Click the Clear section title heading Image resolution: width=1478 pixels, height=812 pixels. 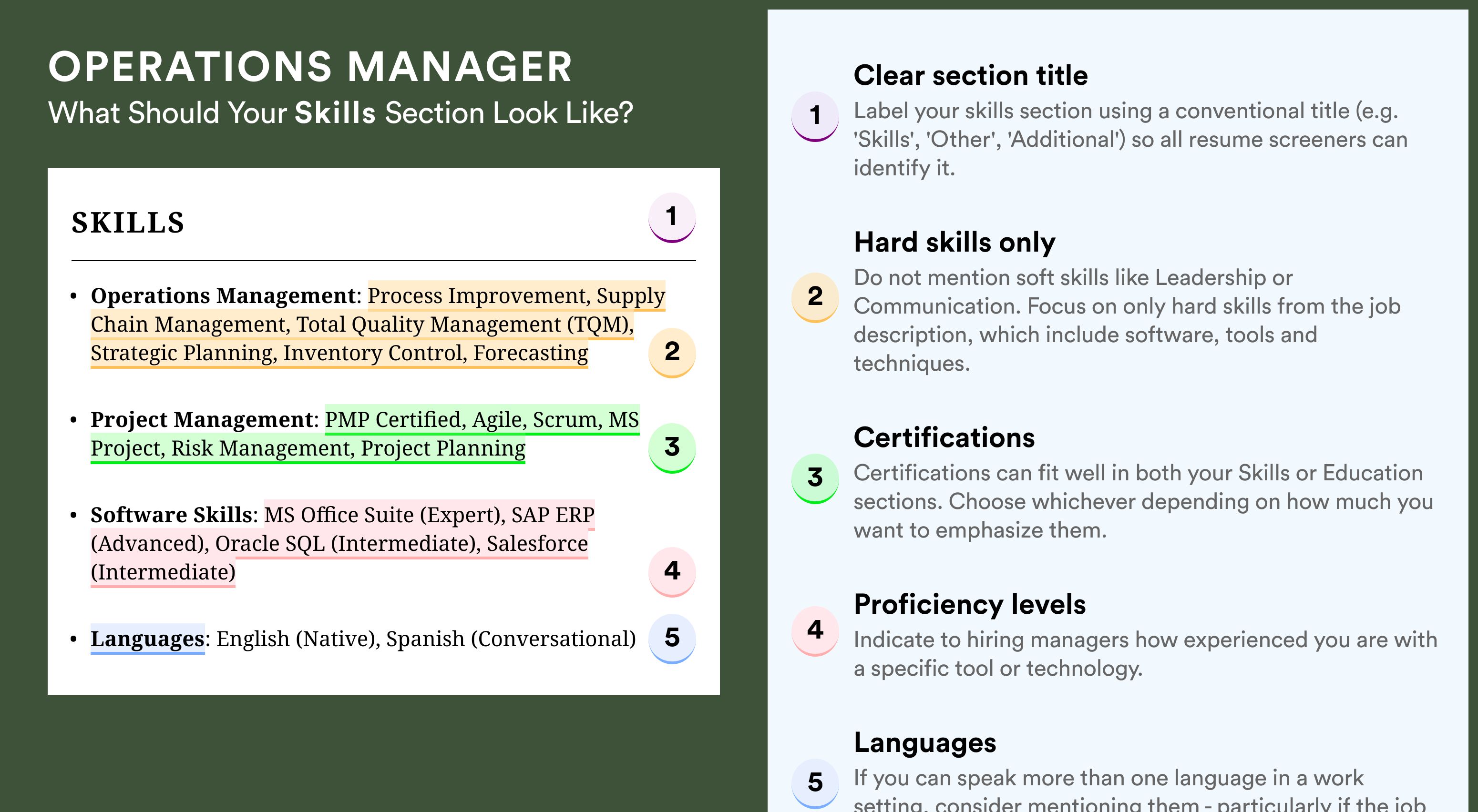(x=971, y=75)
